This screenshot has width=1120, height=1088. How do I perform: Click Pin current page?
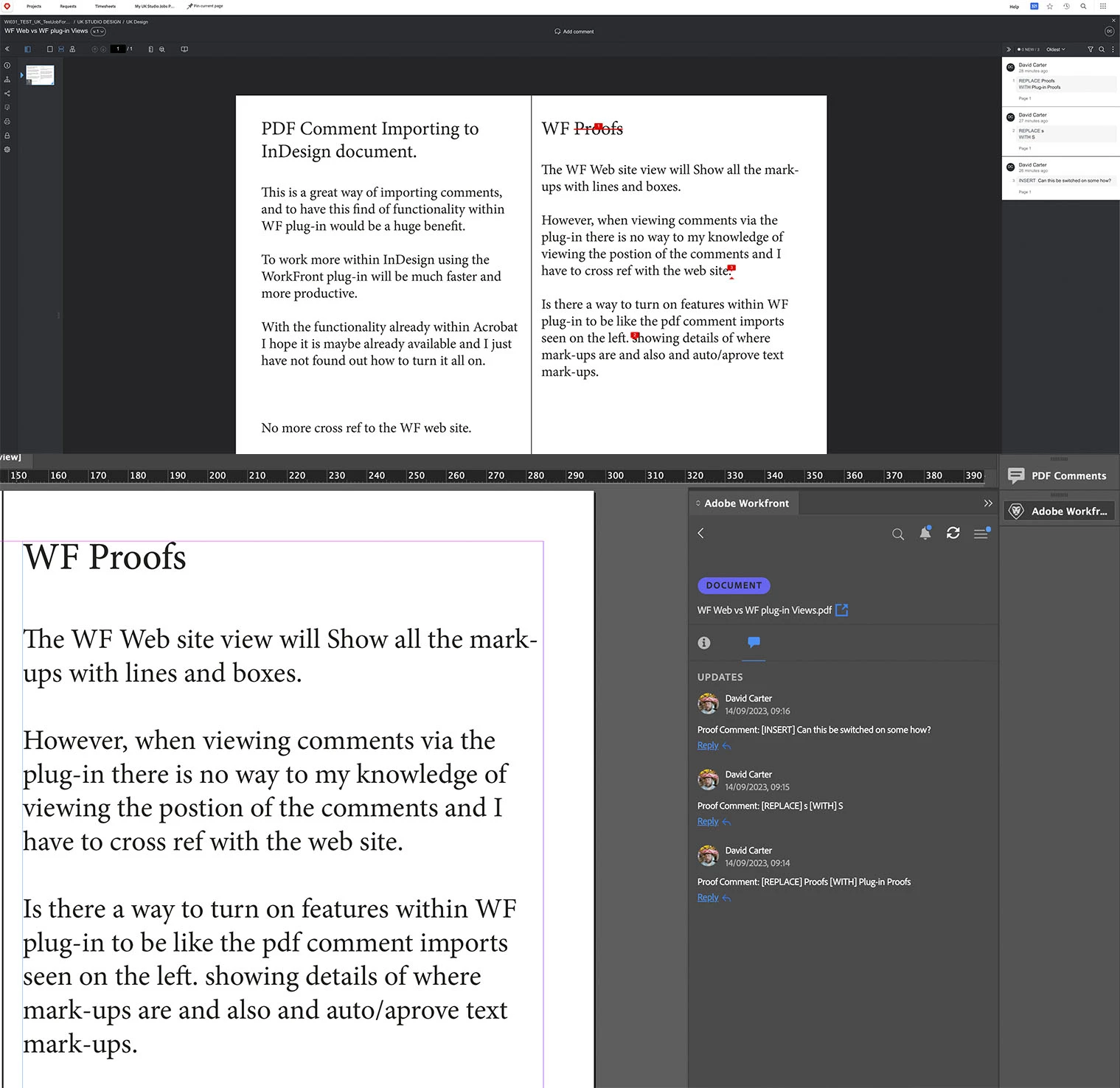205,6
